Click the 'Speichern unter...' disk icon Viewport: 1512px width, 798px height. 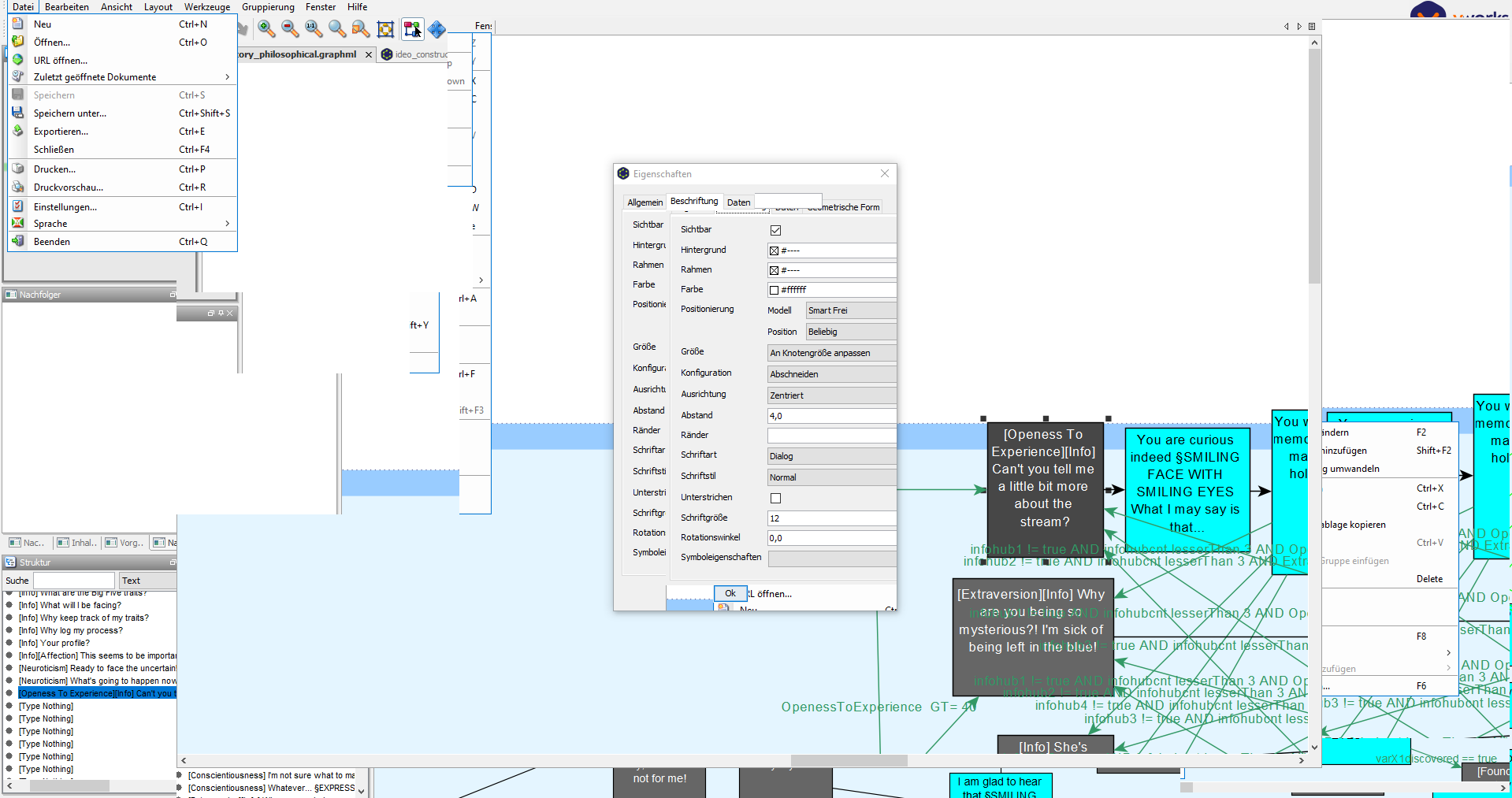click(18, 113)
